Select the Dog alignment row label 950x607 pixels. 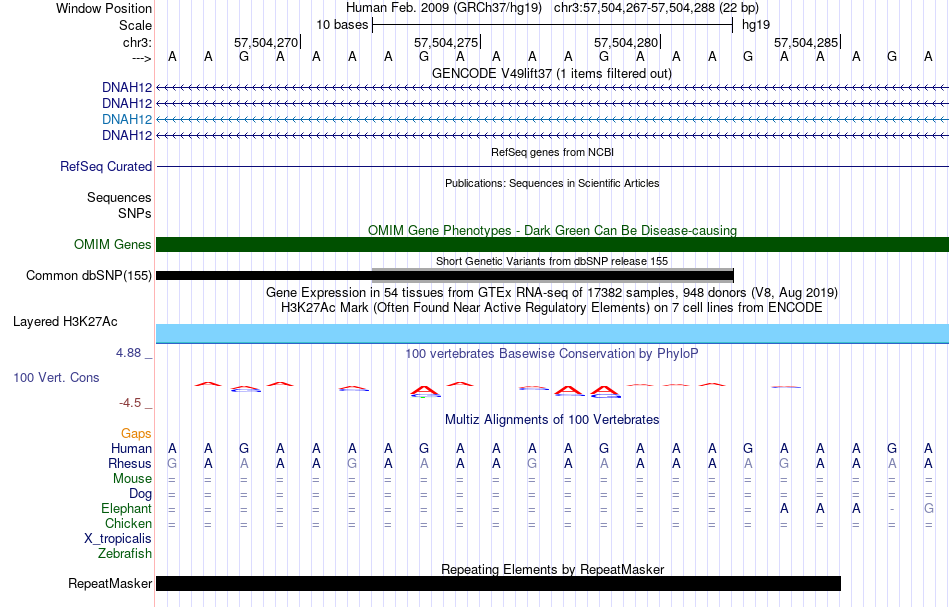tap(140, 494)
